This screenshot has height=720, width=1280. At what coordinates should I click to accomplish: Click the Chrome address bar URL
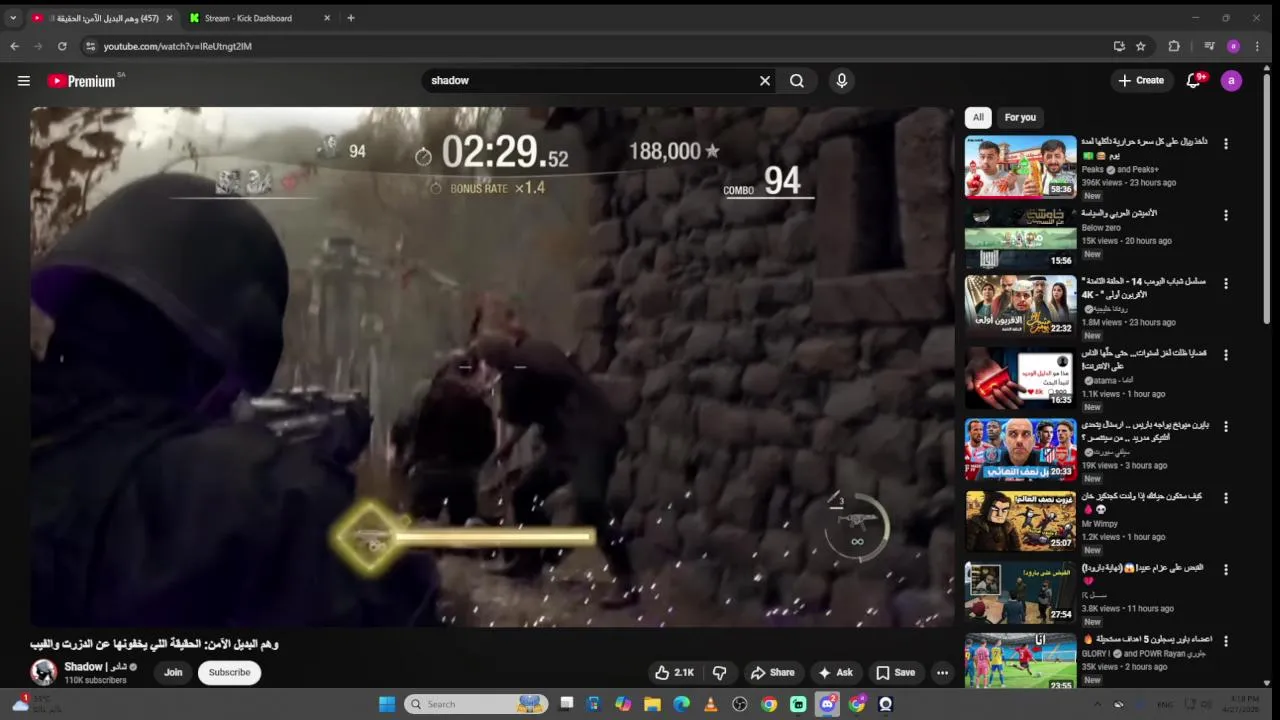(x=178, y=46)
